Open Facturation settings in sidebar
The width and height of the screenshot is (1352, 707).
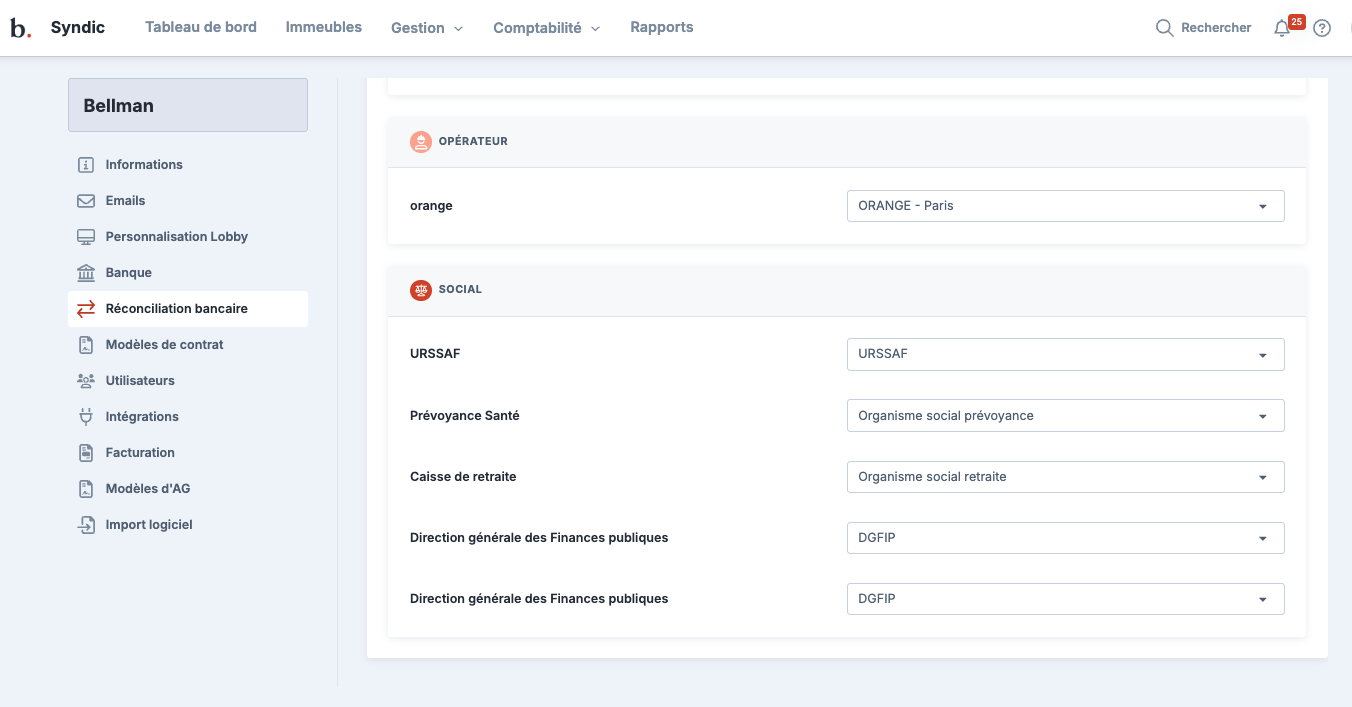[140, 453]
